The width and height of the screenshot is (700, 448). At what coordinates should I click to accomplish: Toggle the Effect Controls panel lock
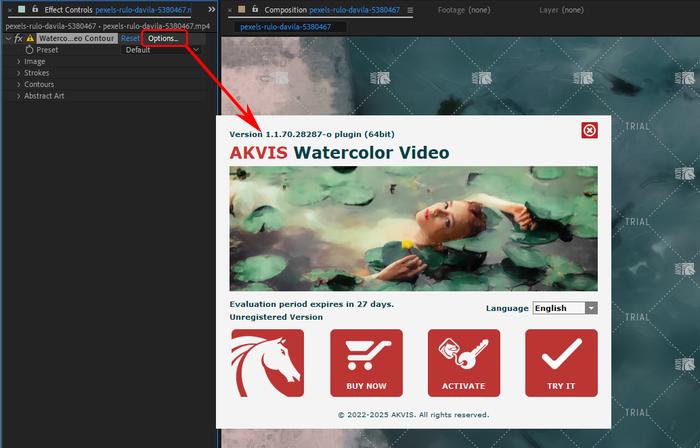[x=35, y=9]
